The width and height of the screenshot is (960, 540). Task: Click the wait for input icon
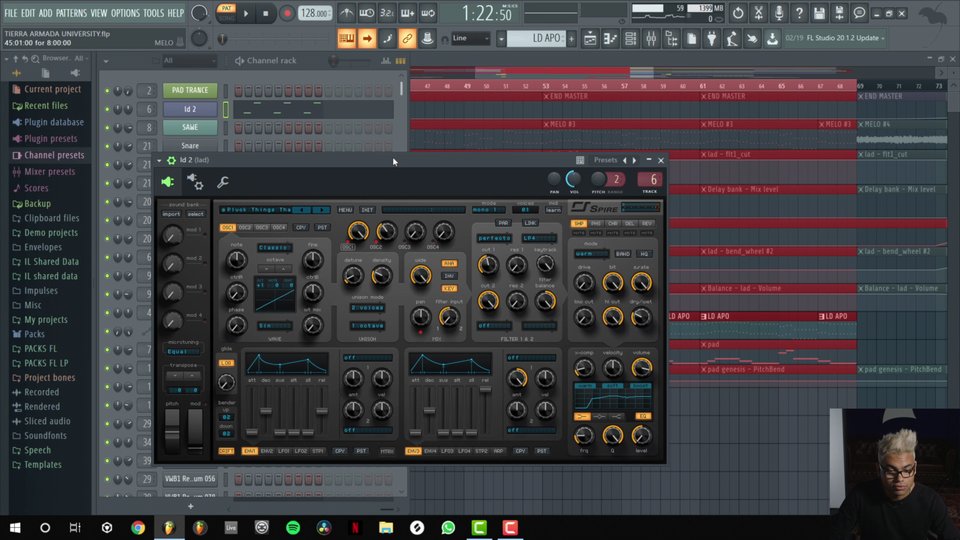coord(367,13)
